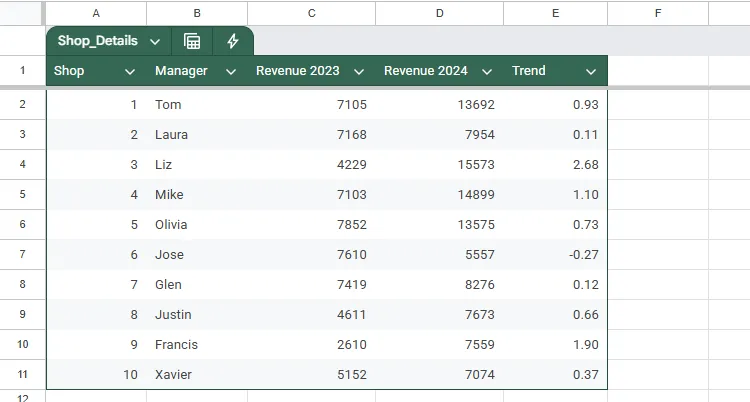Select column A header
This screenshot has height=402, width=750.
(x=96, y=13)
